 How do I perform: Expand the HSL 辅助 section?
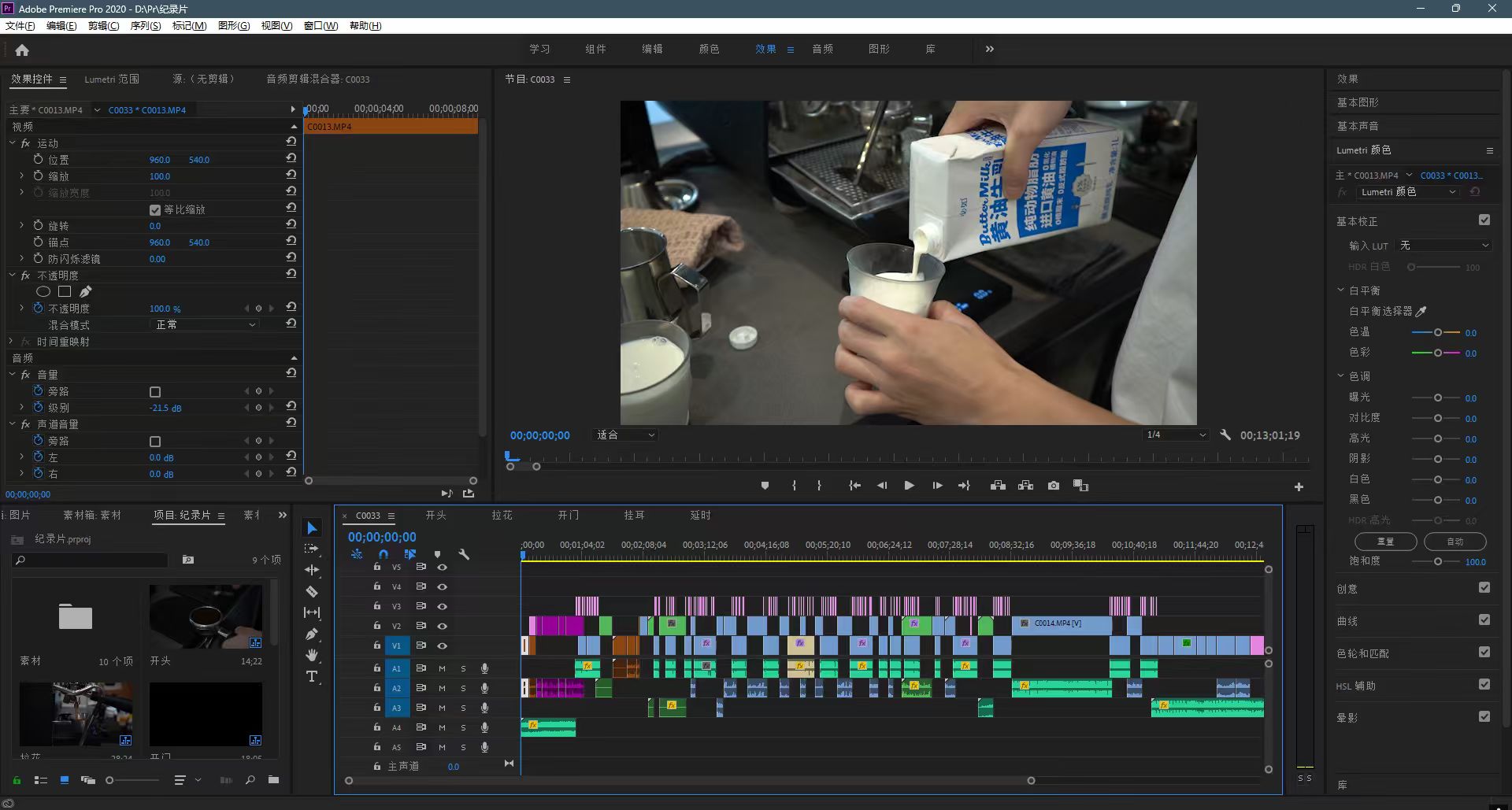(x=1354, y=686)
